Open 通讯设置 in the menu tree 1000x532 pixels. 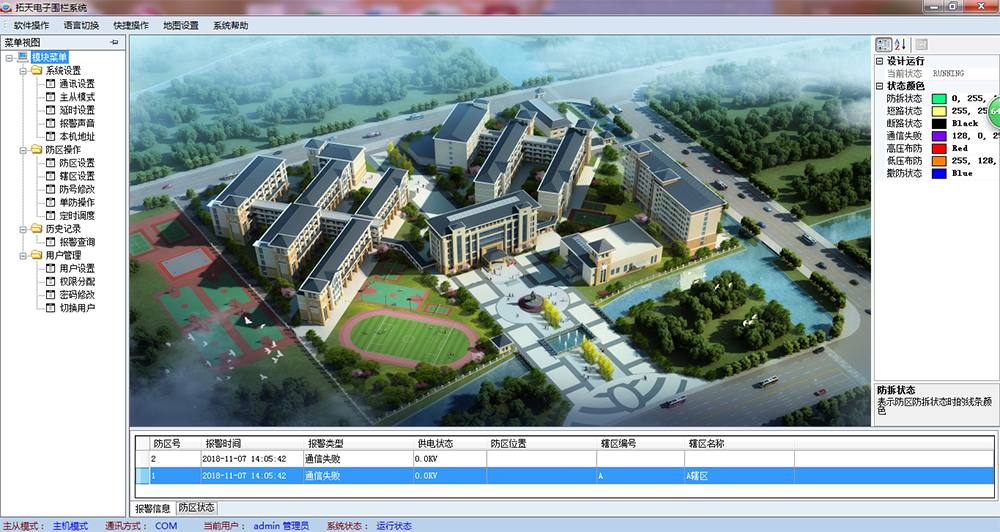[x=76, y=84]
